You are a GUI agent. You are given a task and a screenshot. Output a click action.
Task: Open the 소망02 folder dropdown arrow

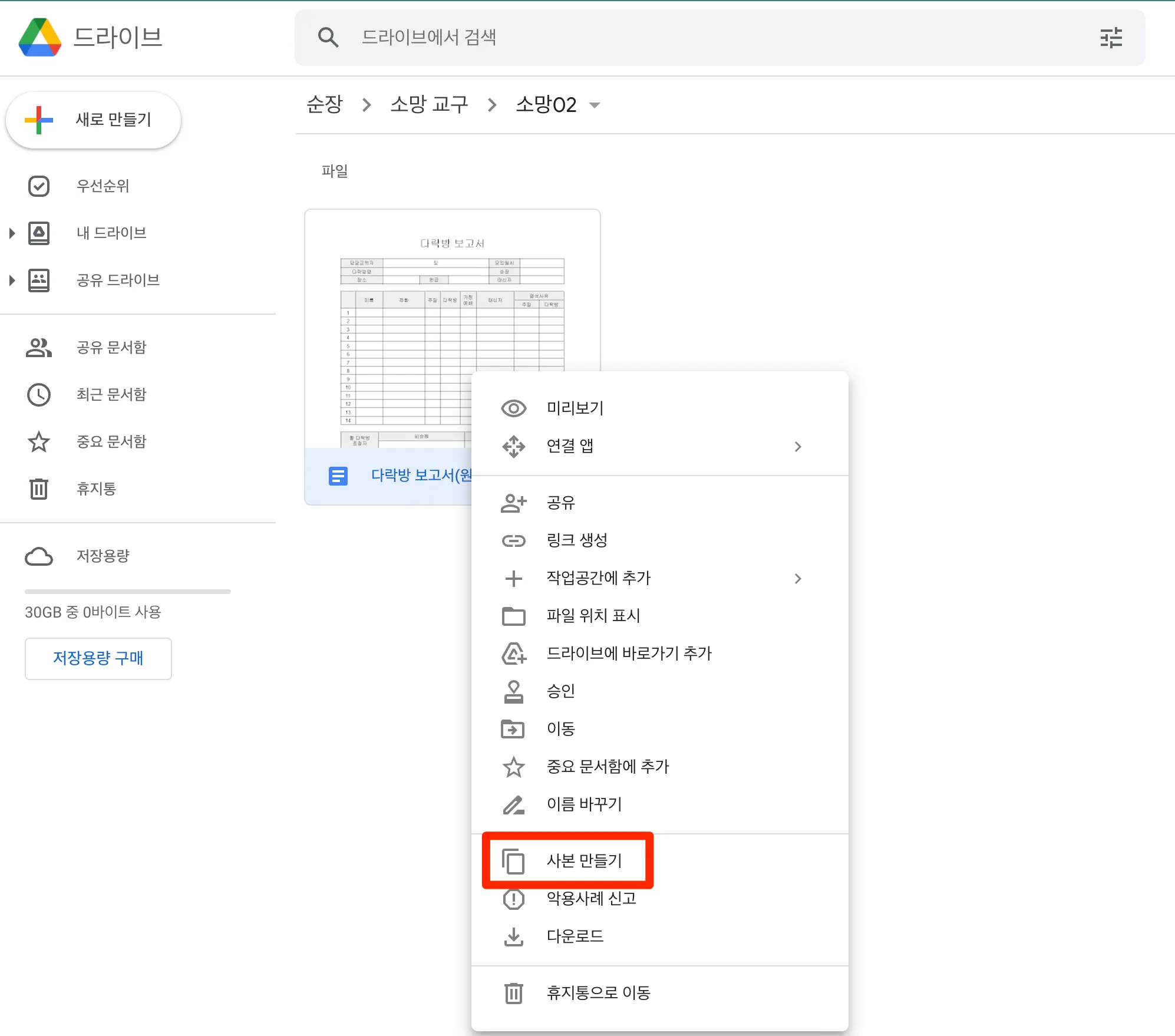click(595, 105)
